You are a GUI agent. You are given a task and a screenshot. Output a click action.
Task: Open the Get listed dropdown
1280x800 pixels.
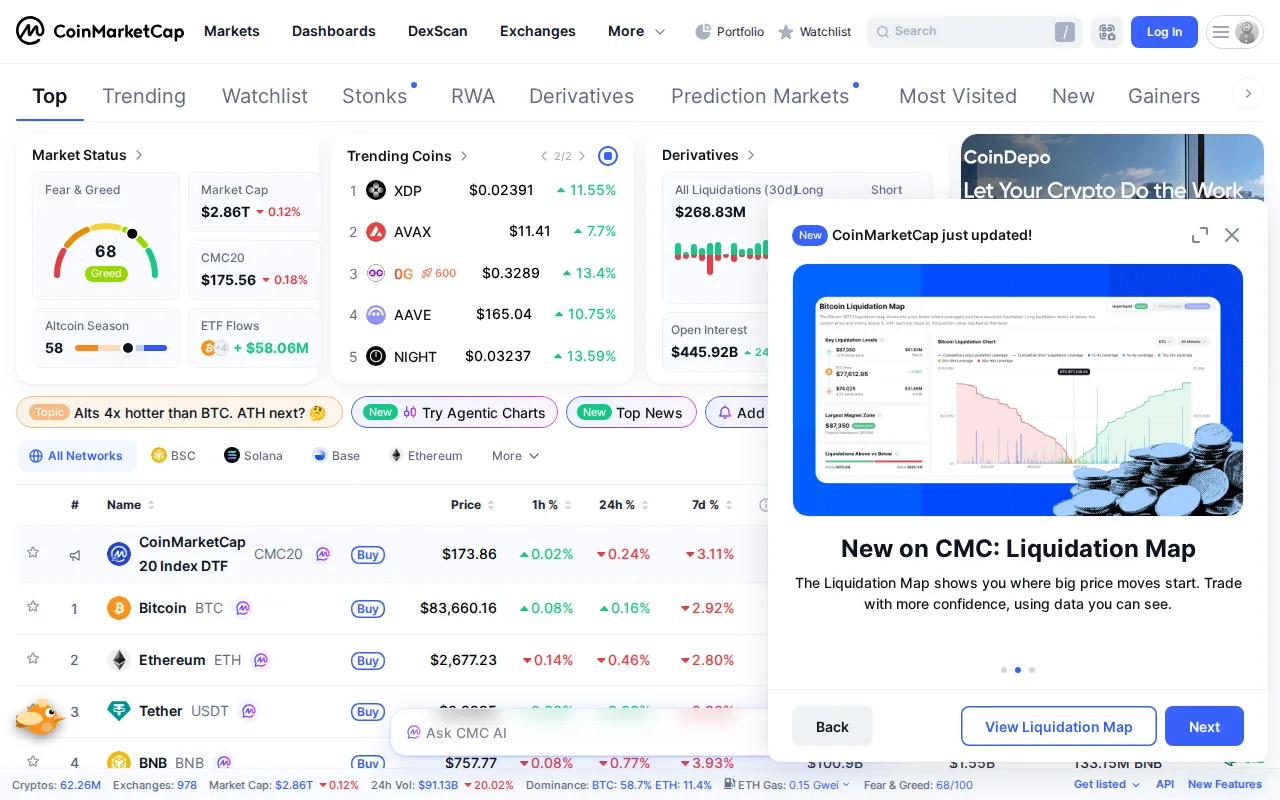click(x=1107, y=785)
